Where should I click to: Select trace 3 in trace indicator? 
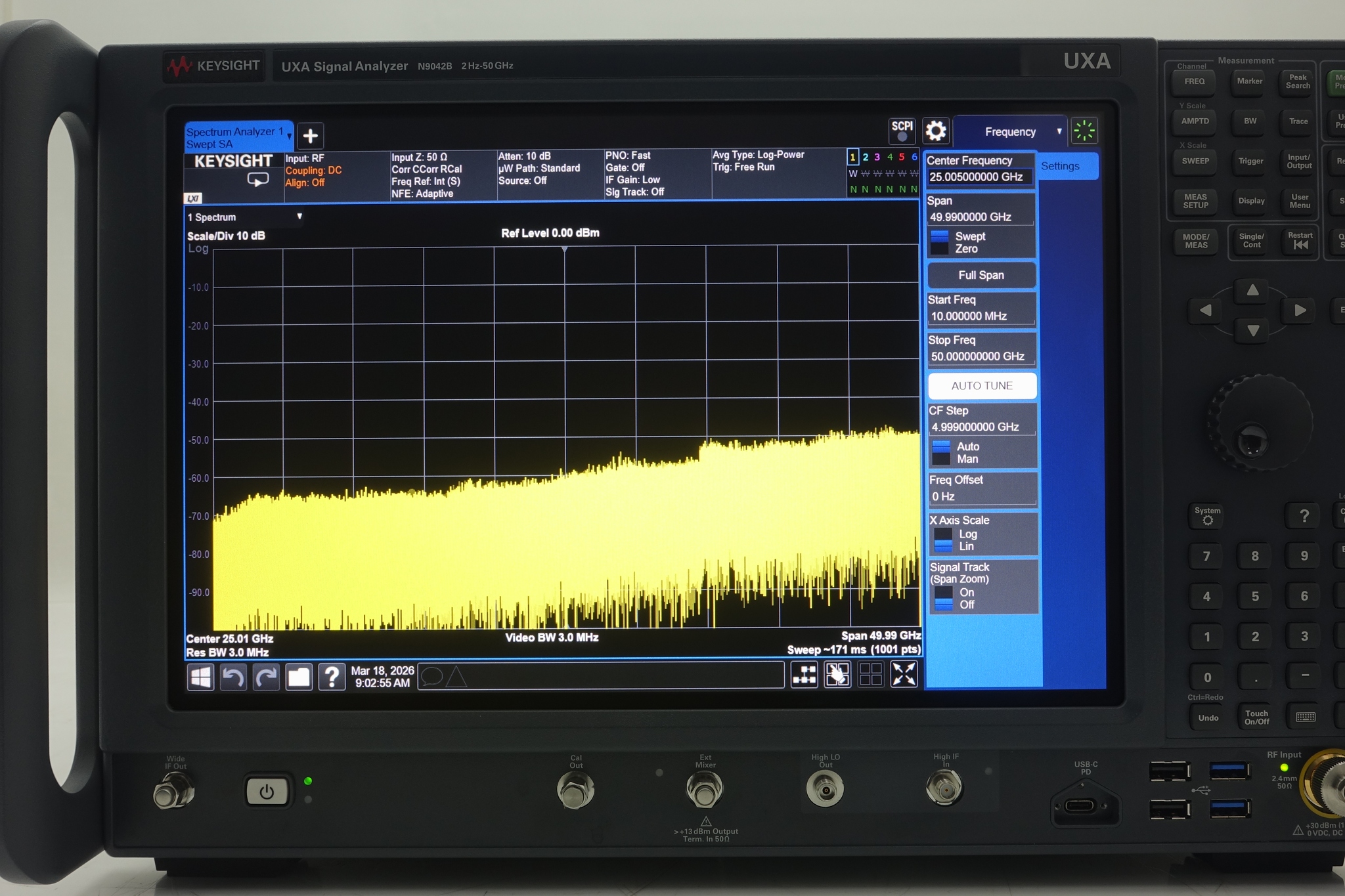point(877,157)
